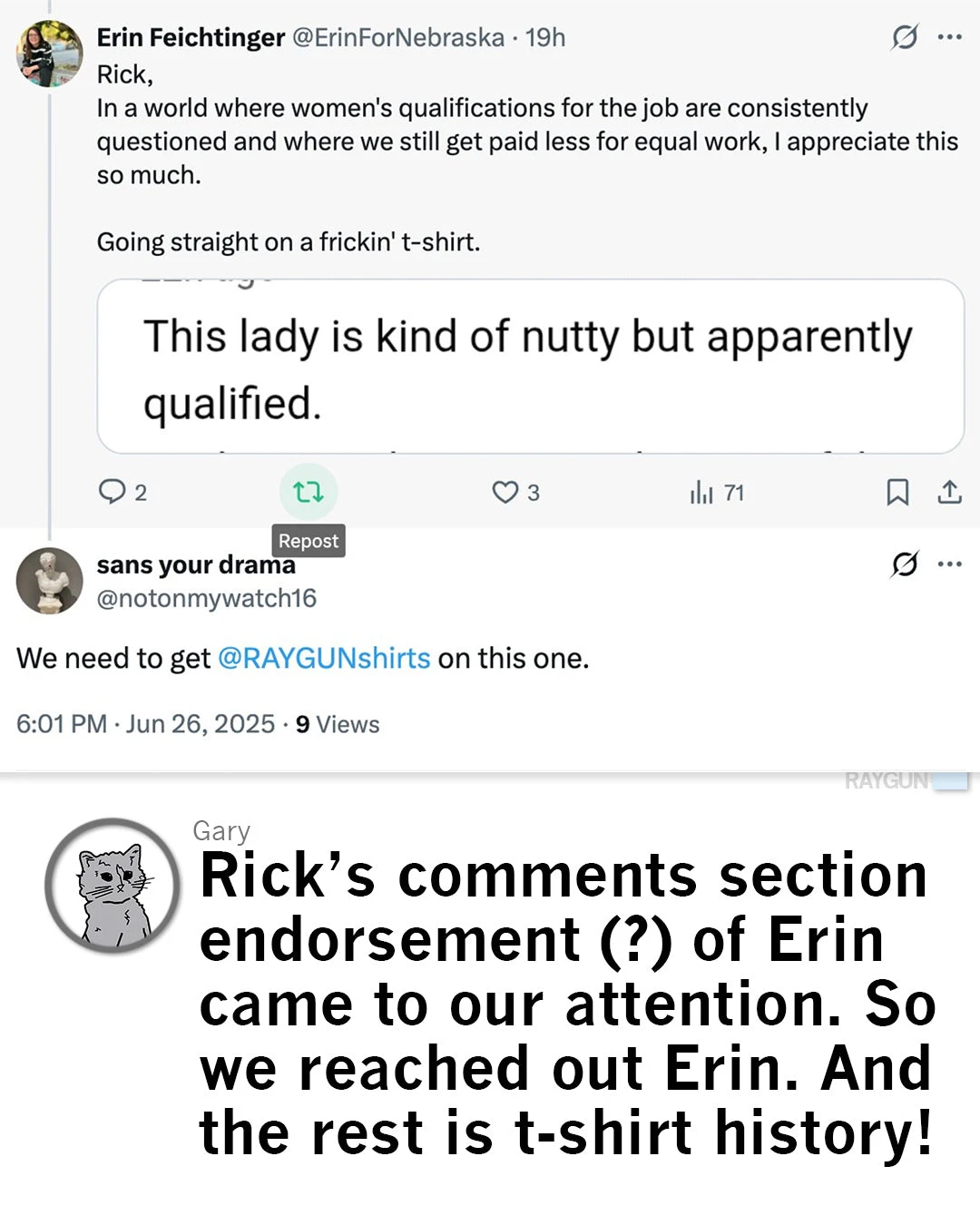
Task: Open more options on sans your drama reply
Action: [x=950, y=564]
